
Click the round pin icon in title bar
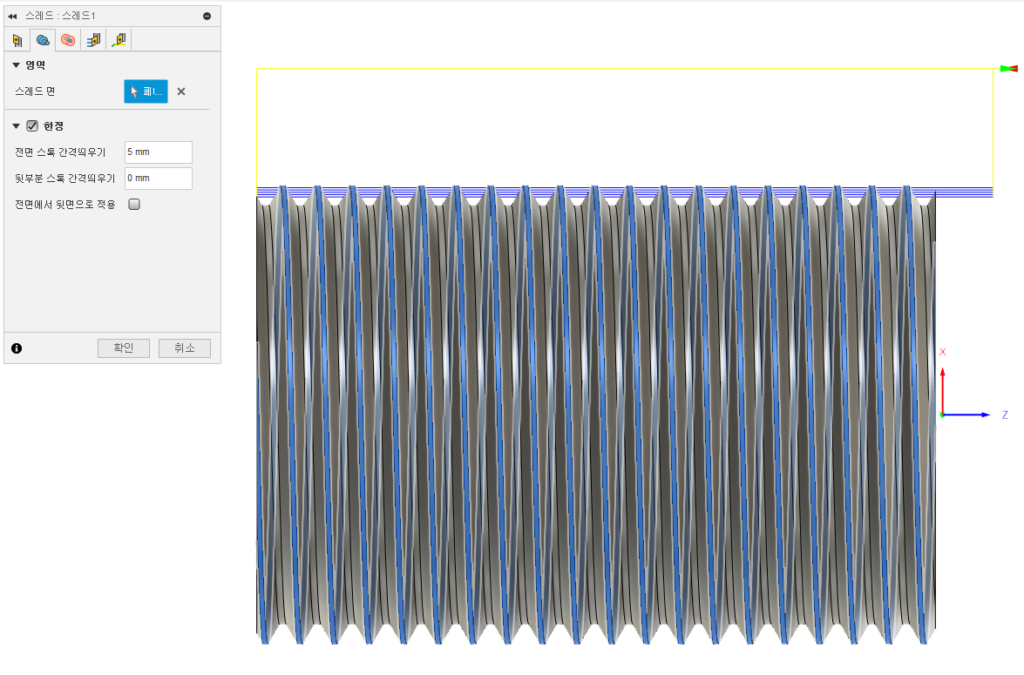tap(207, 16)
